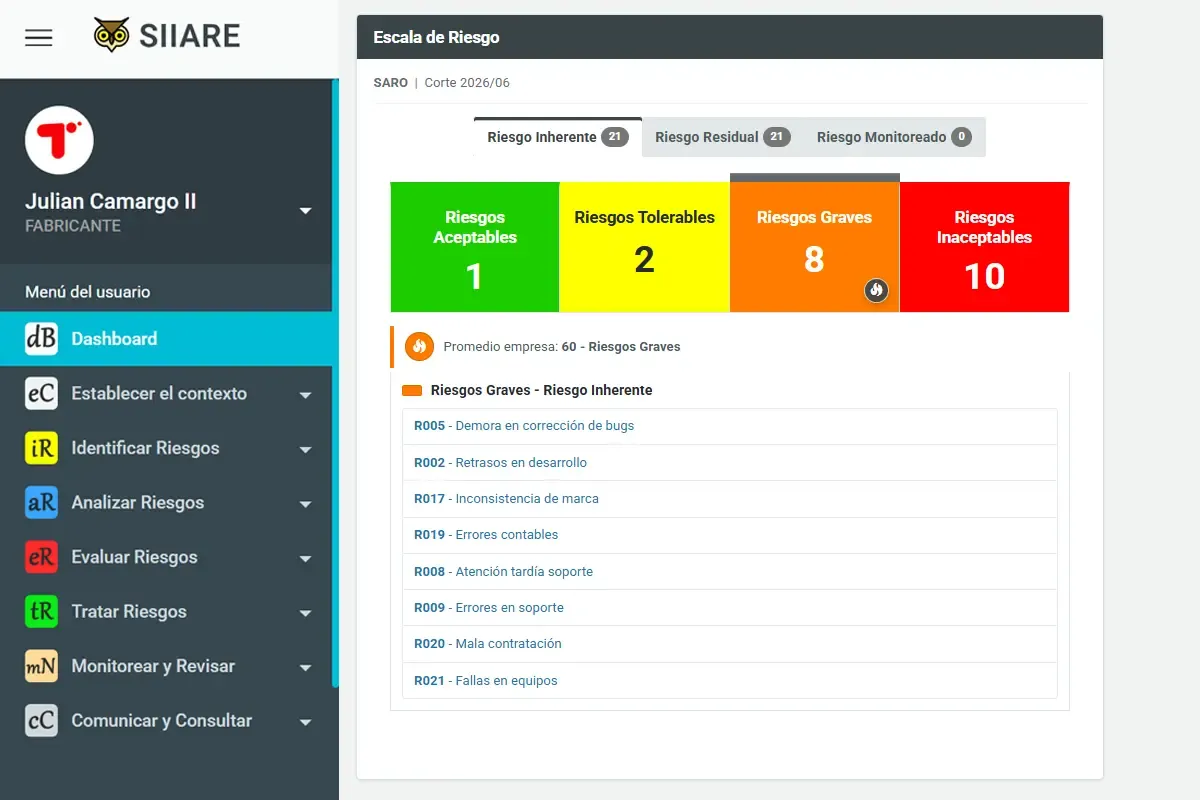Expand Establecer el contexto submenu arrow
The height and width of the screenshot is (800, 1200).
point(306,395)
